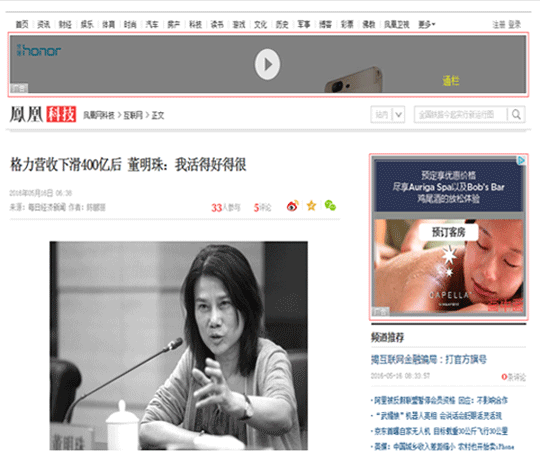Click the honor logo in banner

(x=39, y=51)
